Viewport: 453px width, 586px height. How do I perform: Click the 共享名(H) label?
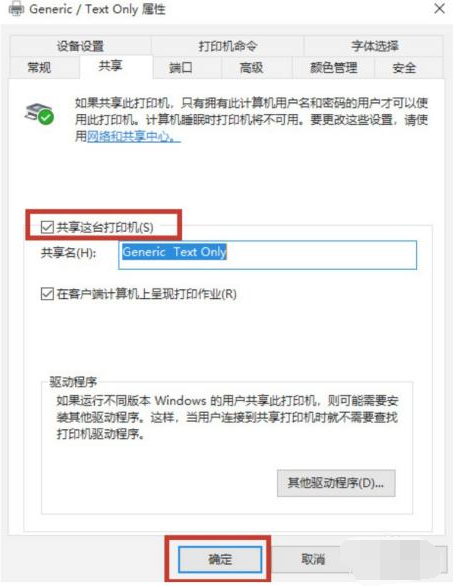click(68, 253)
